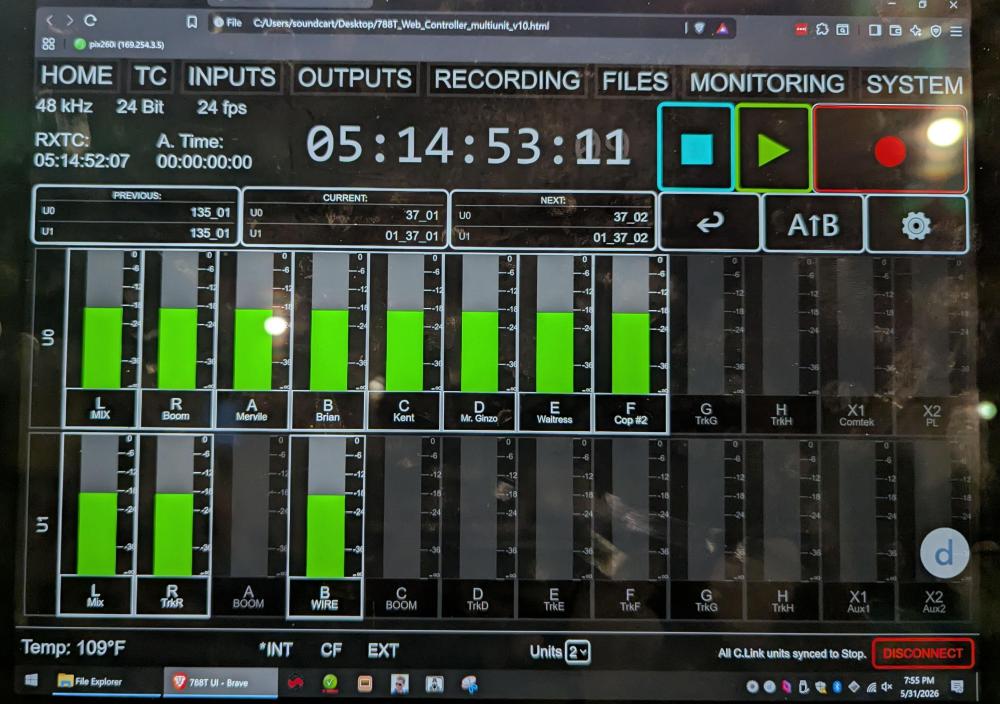Click the U0 Mervile level meter

point(253,320)
